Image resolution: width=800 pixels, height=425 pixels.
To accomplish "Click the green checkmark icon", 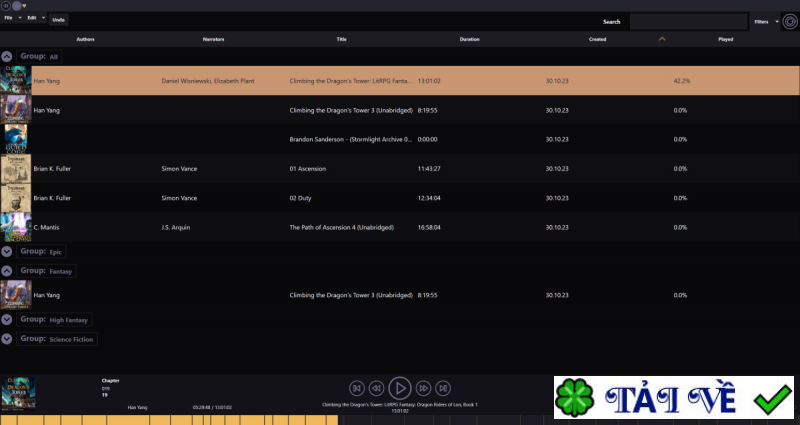I will (772, 400).
